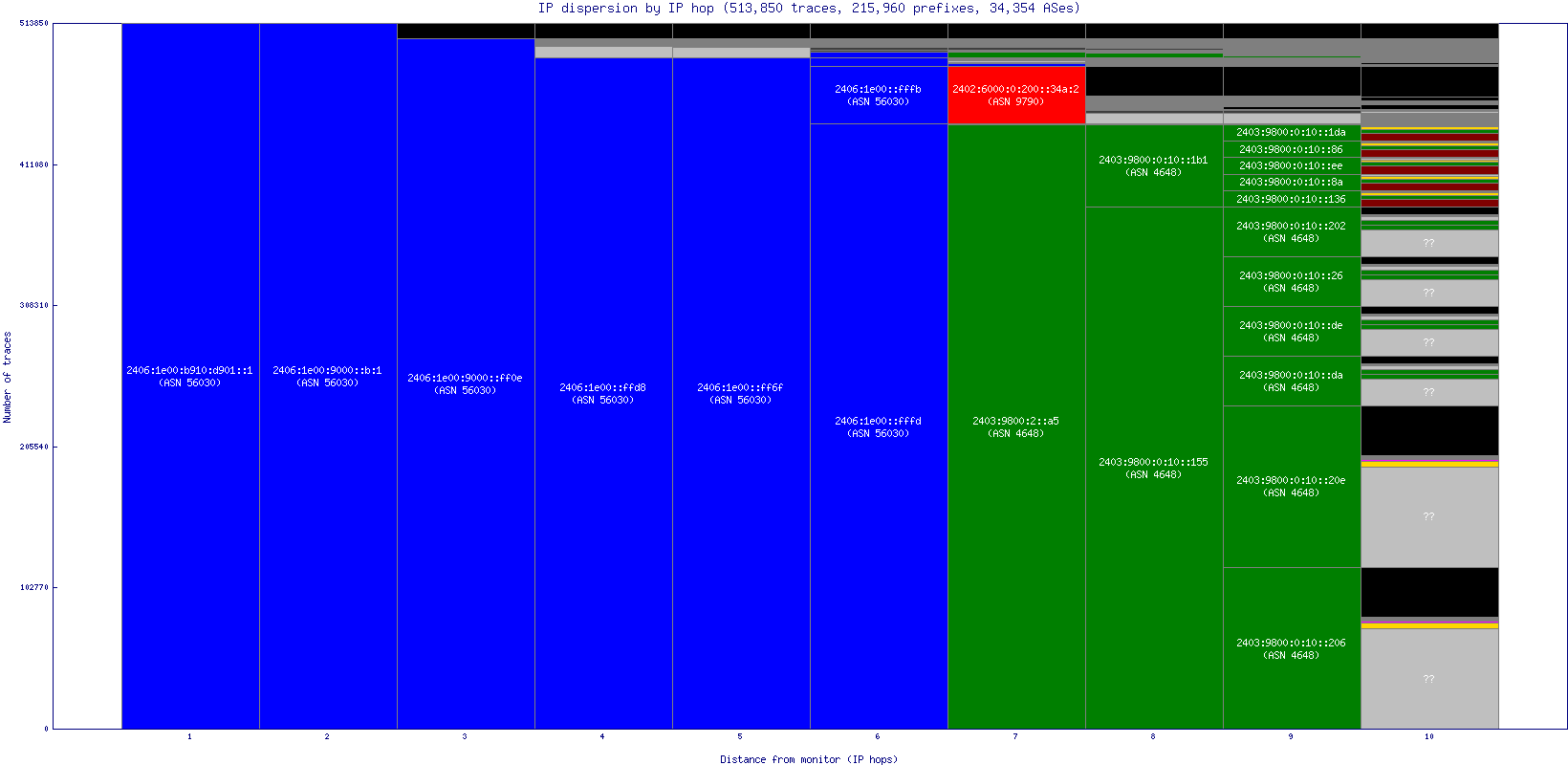Pick the small 2406:1e00::fffb block at hop 6
This screenshot has width=1568, height=765.
pyautogui.click(x=879, y=95)
